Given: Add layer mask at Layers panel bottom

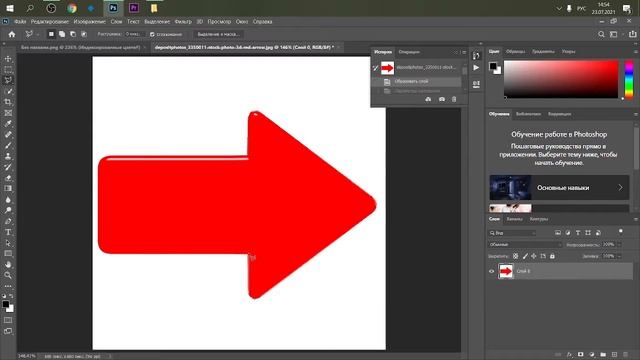Looking at the screenshot, I should tap(580, 354).
